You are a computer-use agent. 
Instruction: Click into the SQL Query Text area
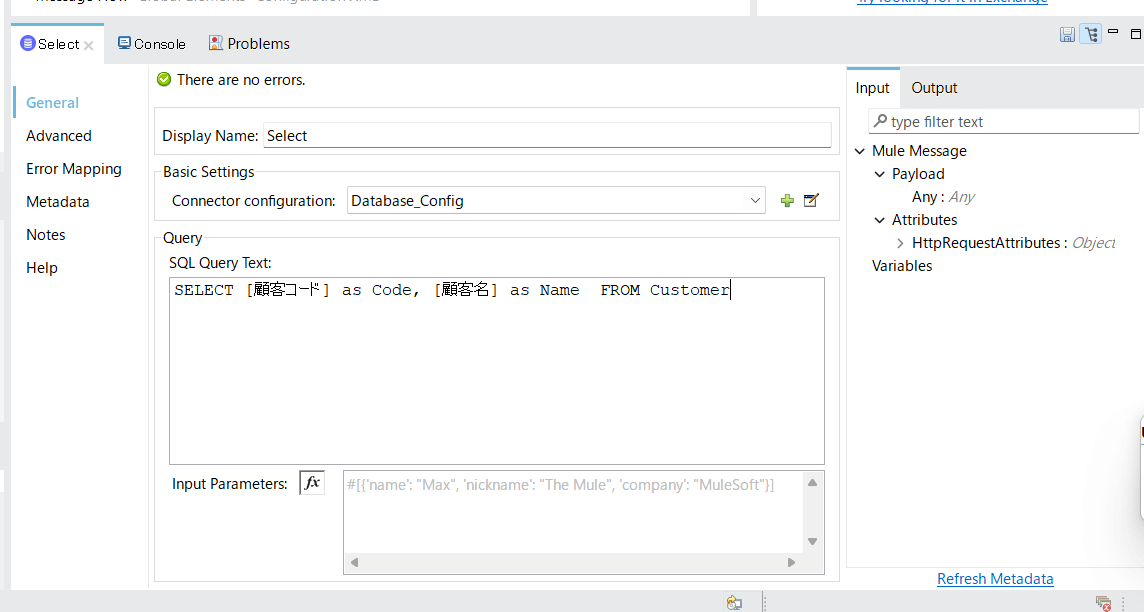click(x=497, y=371)
